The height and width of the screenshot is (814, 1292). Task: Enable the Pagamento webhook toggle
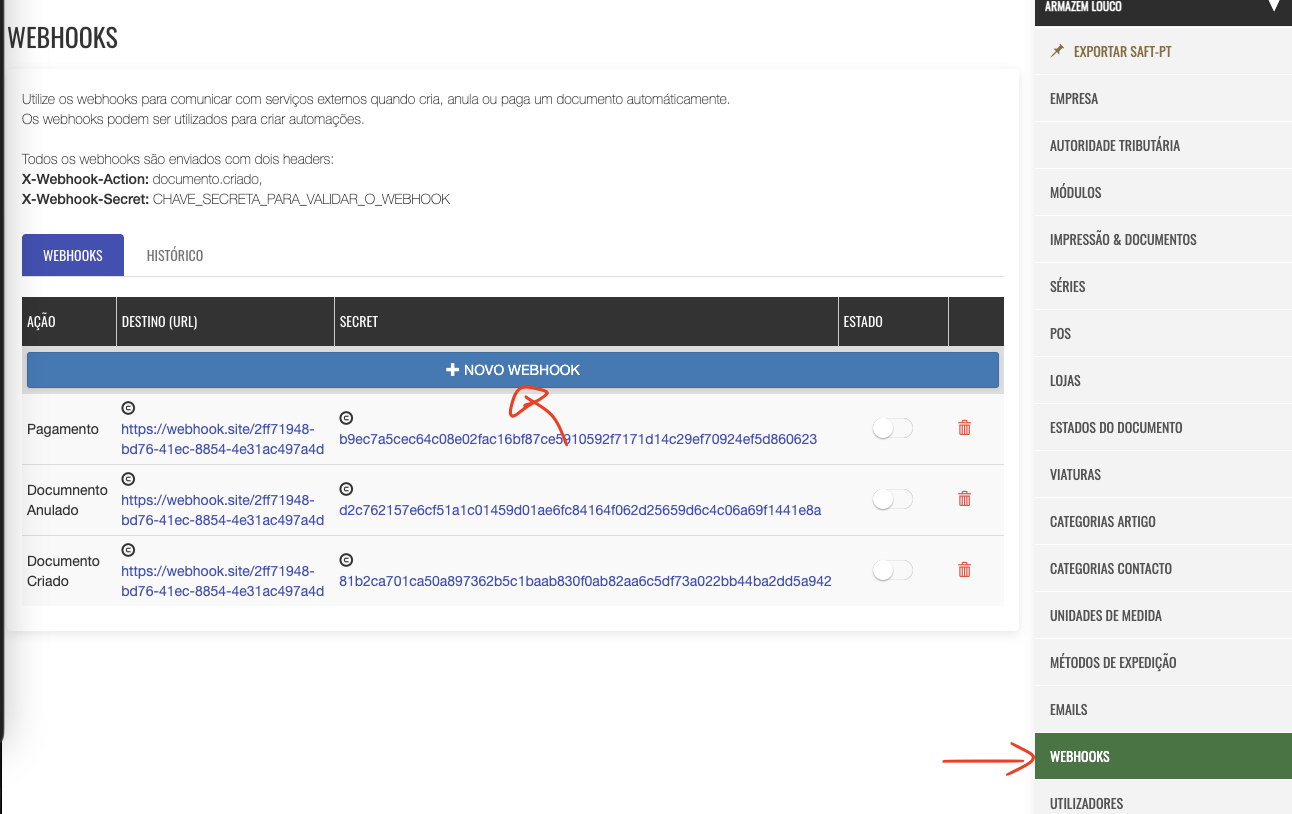tap(891, 427)
